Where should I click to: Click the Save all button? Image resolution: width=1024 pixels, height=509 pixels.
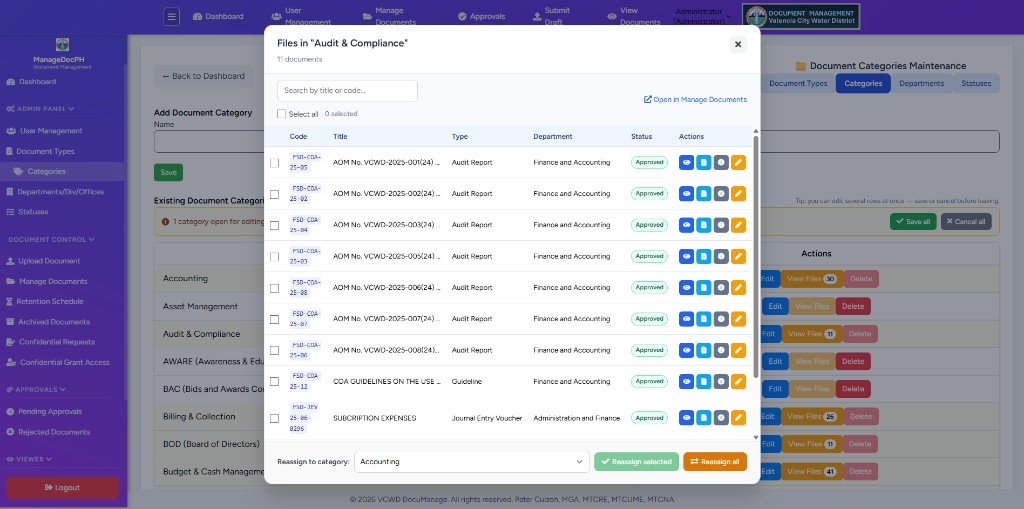913,222
